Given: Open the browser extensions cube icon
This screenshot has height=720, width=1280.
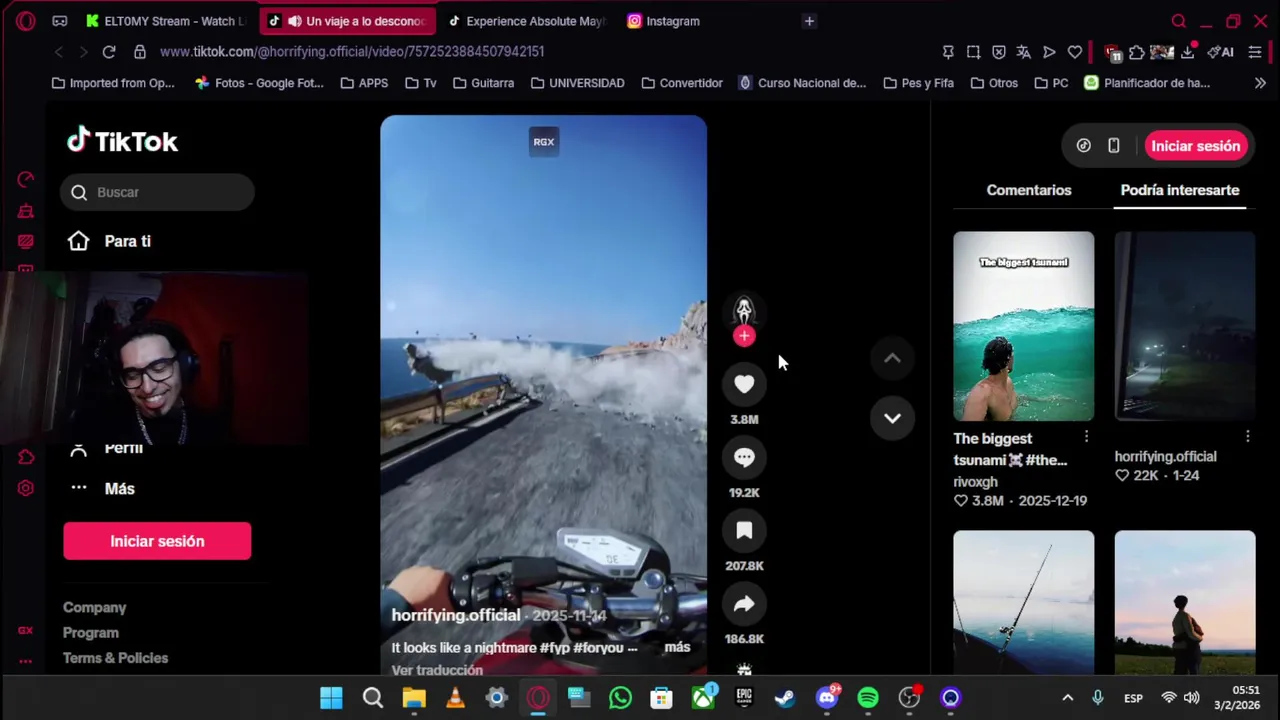Looking at the screenshot, I should [1137, 52].
